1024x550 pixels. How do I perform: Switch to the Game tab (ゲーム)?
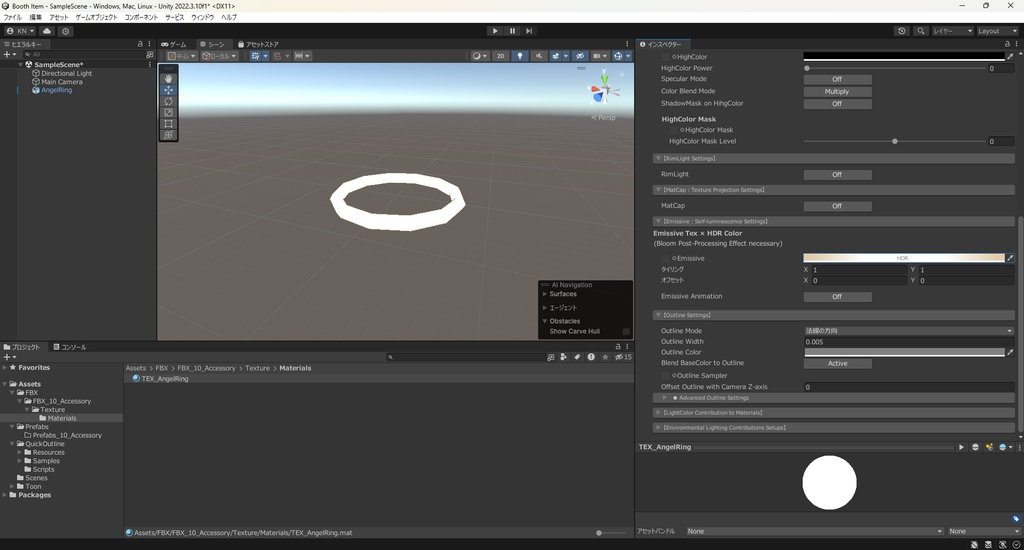pyautogui.click(x=174, y=44)
